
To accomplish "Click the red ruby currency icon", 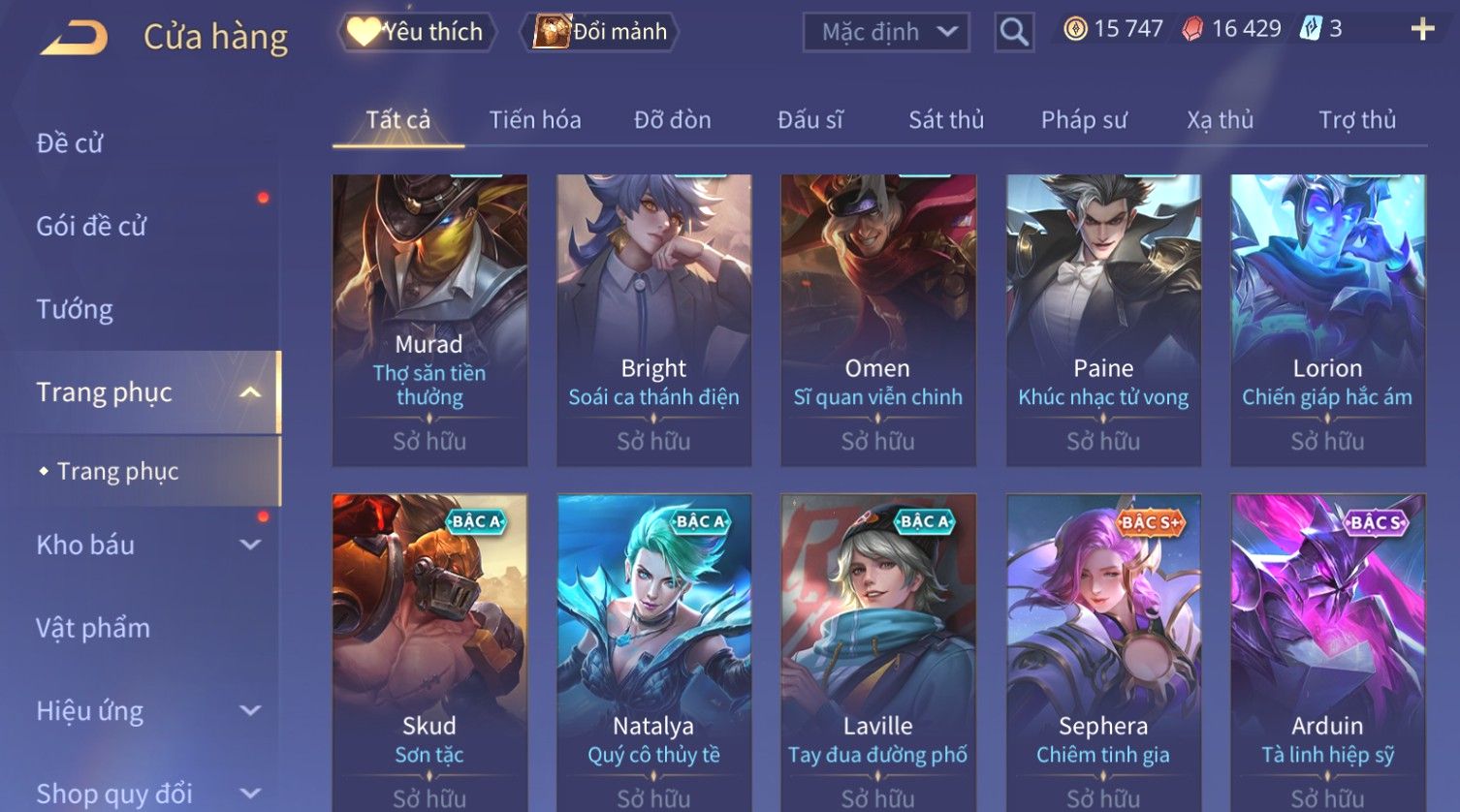I will [x=1192, y=29].
